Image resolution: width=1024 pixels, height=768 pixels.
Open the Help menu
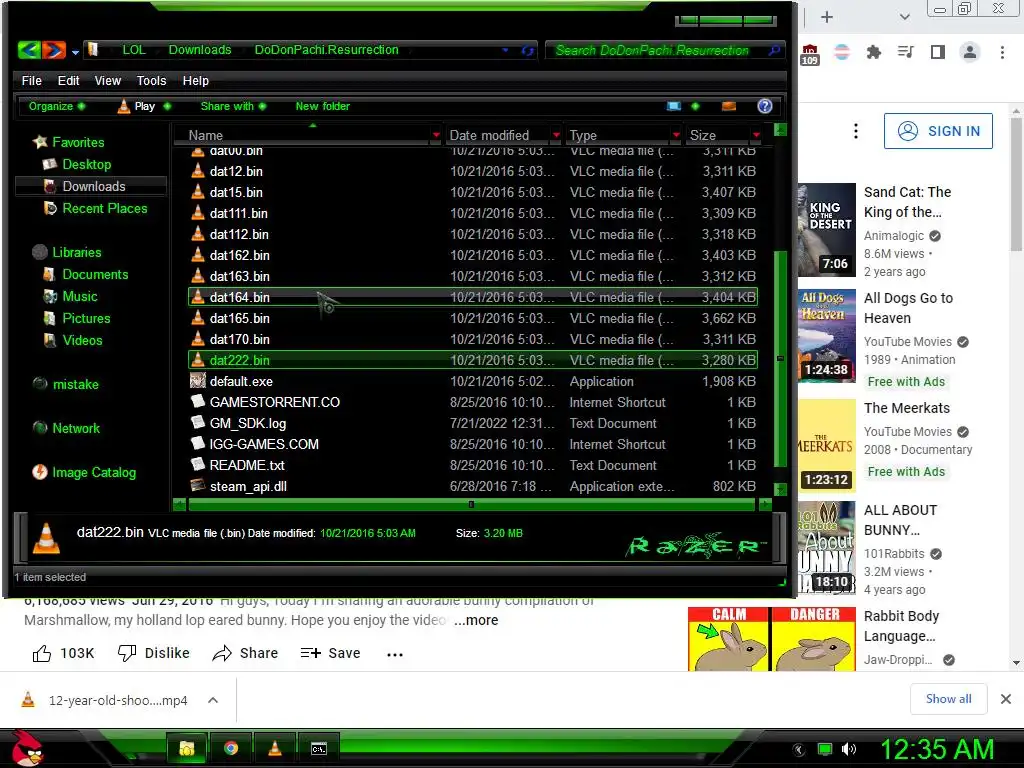click(196, 80)
